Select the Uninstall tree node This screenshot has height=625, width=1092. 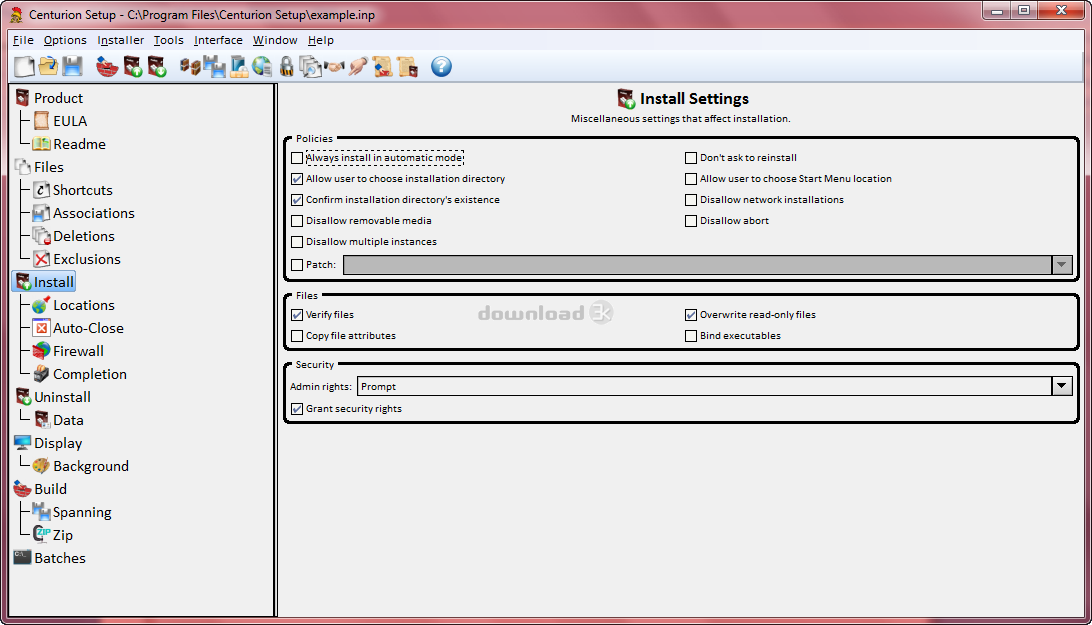[x=62, y=396]
